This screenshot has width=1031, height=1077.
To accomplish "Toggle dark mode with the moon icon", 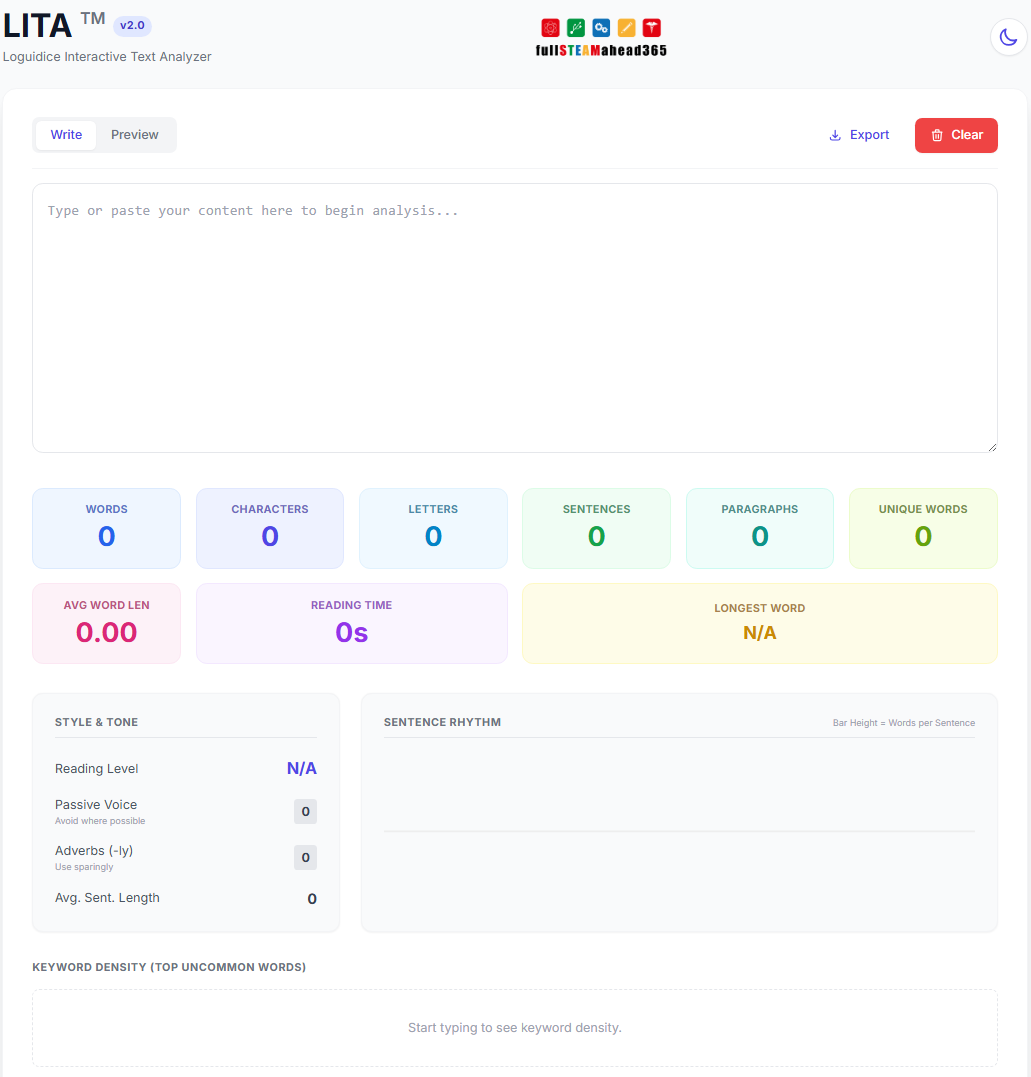I will [x=1008, y=37].
